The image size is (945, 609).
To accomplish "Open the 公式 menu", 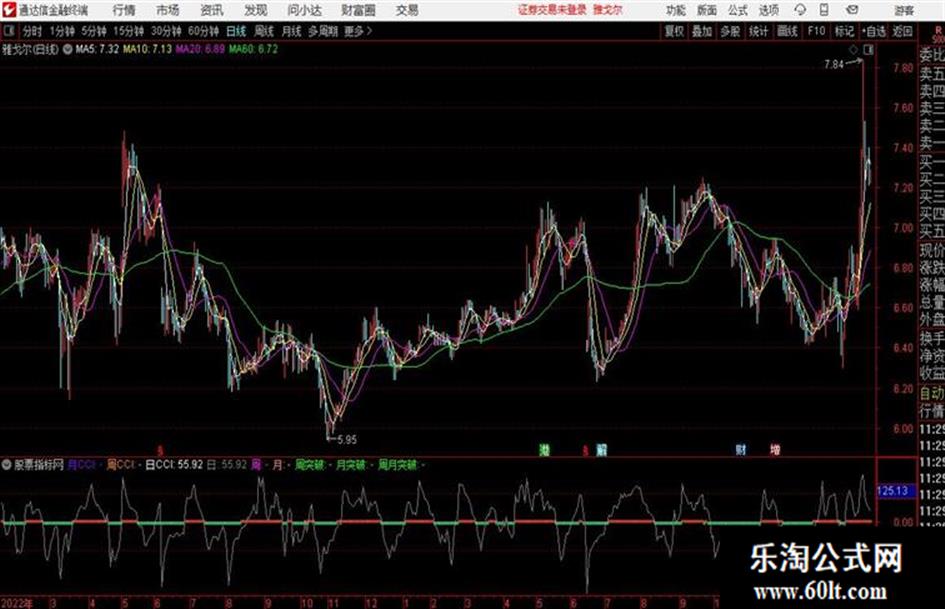I will pos(738,10).
